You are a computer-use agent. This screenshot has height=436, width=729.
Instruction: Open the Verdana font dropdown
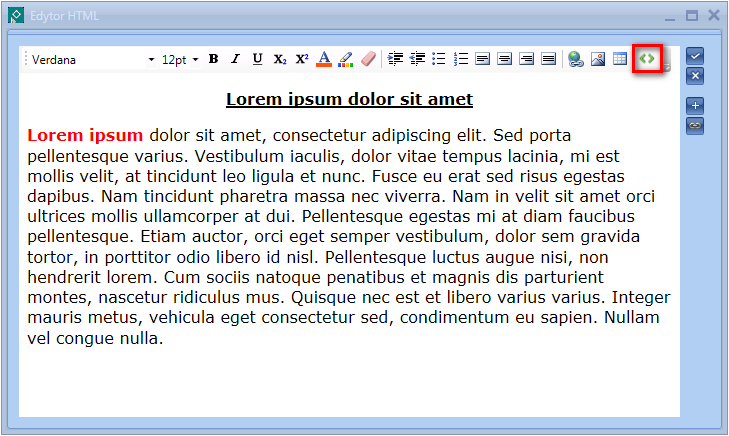(151, 60)
